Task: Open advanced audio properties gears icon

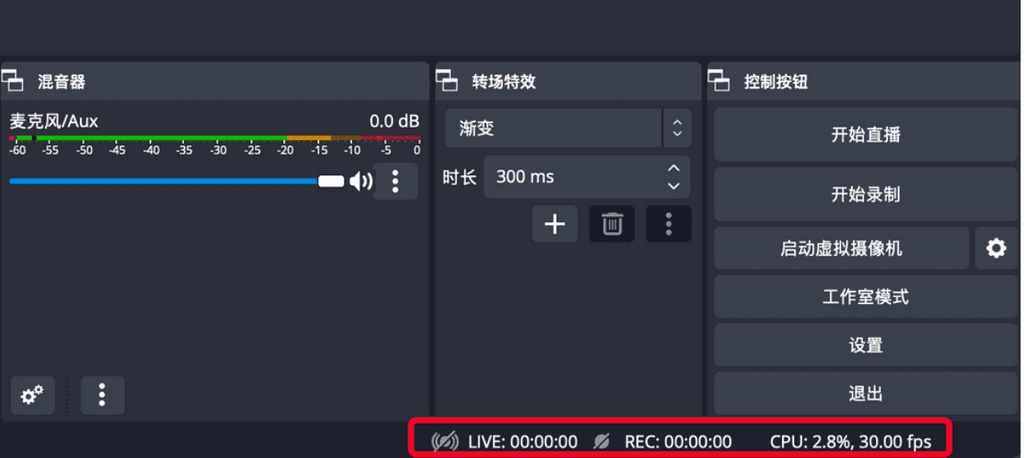Action: (33, 395)
